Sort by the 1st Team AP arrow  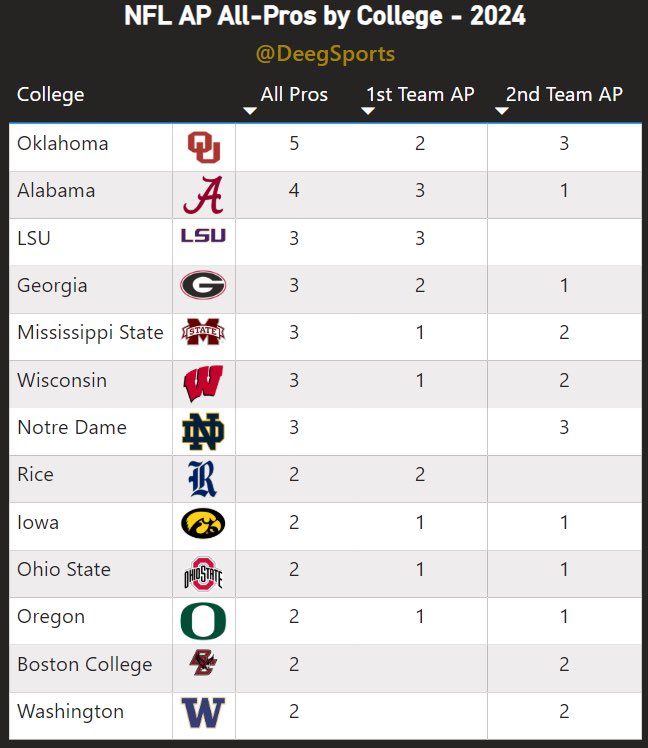click(368, 111)
